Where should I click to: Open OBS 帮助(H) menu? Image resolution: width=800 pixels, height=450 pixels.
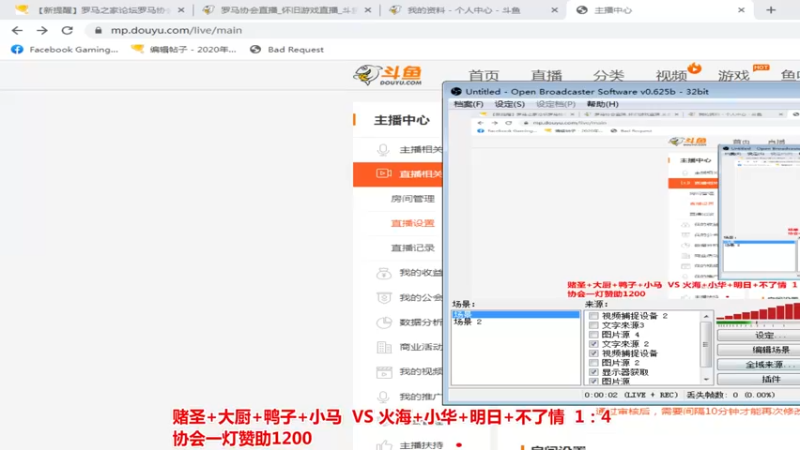[603, 104]
